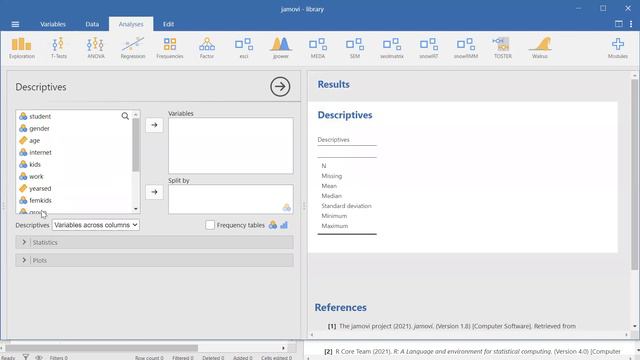This screenshot has height=360, width=640.
Task: Open the Factor analyses menu
Action: (x=207, y=48)
